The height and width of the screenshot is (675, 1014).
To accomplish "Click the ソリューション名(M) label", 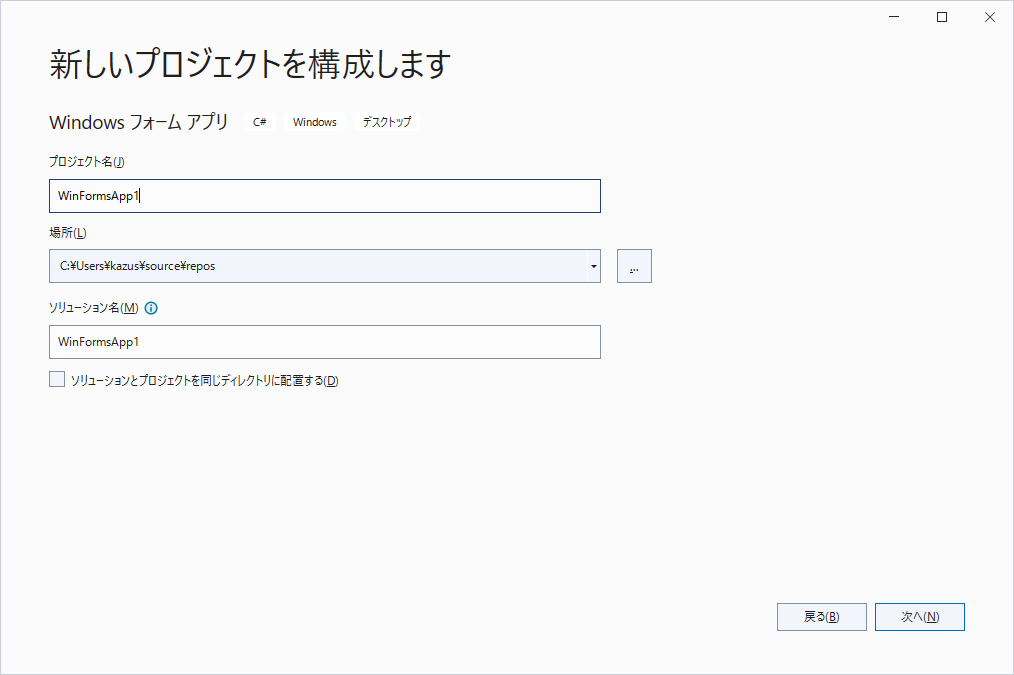I will [x=94, y=308].
